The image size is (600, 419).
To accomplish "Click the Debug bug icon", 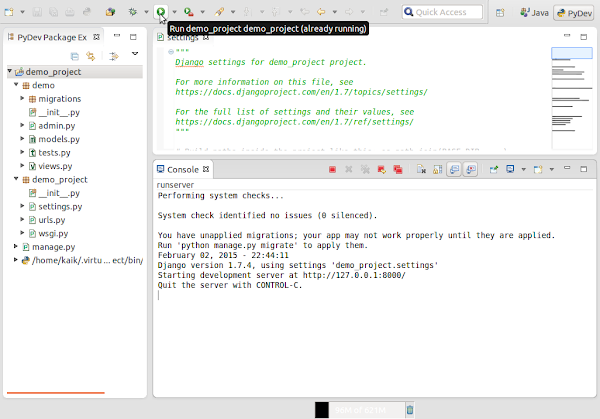I will pyautogui.click(x=133, y=12).
